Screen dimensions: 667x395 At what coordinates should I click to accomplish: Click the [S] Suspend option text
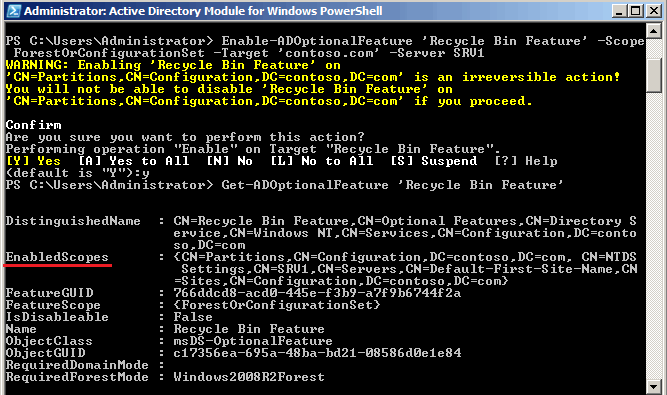(x=434, y=161)
